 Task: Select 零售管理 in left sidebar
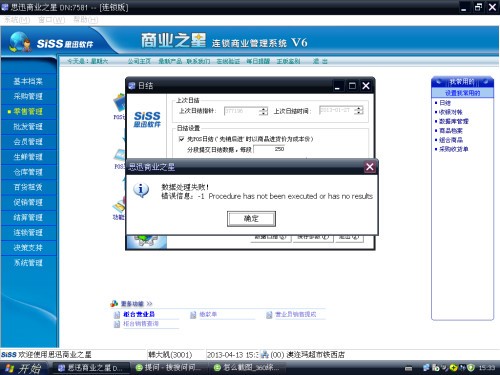coord(28,112)
